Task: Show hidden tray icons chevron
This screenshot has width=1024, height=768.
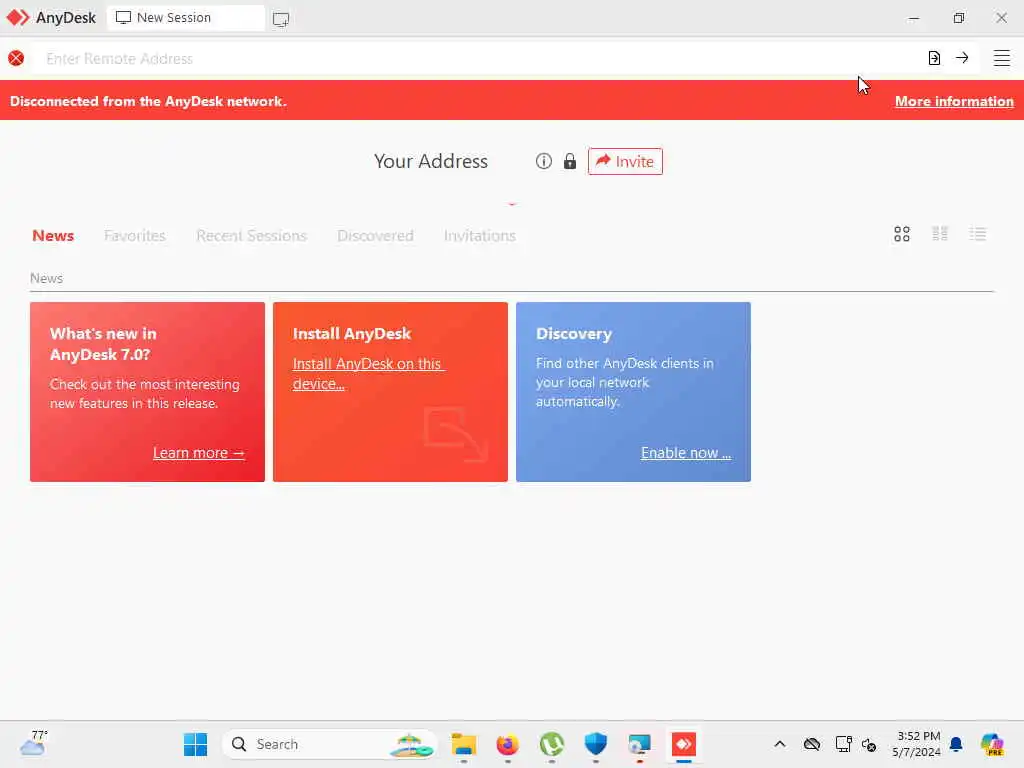Action: coord(780,744)
